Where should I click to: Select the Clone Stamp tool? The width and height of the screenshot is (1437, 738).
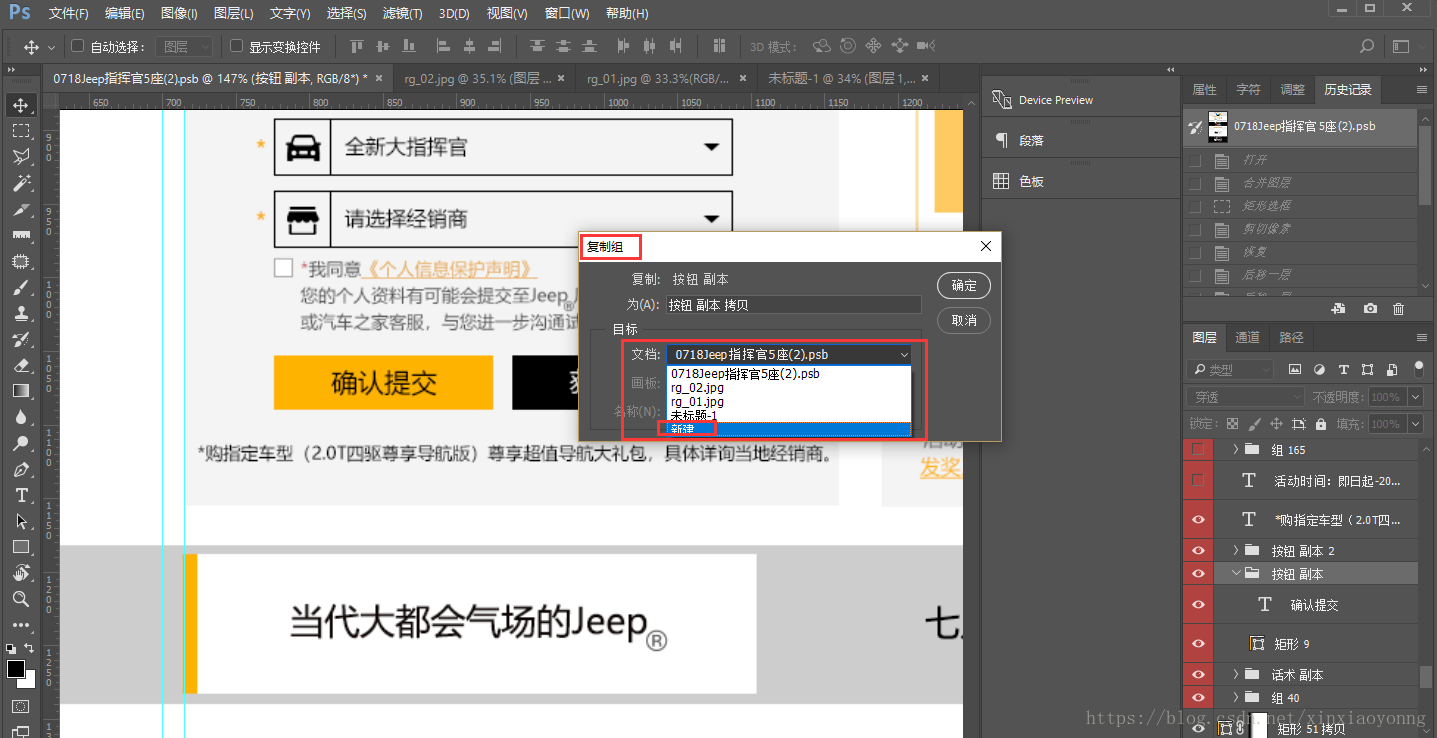point(21,313)
